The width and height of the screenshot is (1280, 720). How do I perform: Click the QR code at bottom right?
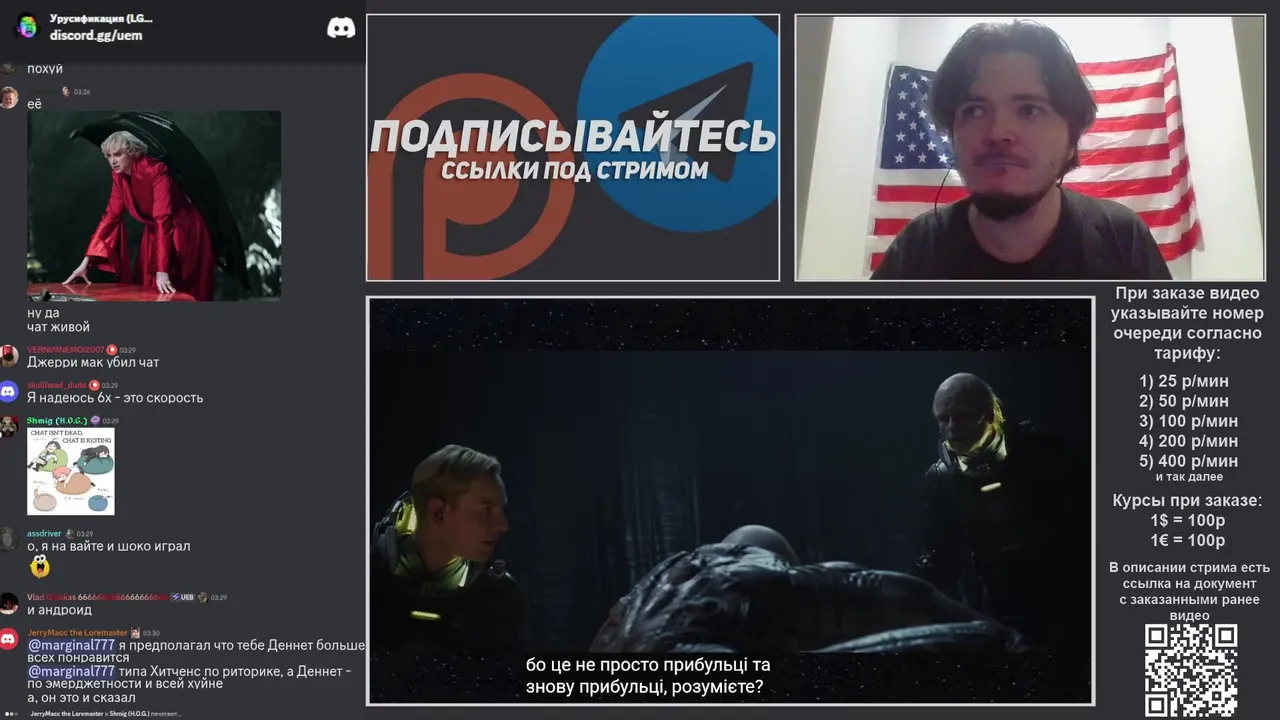(x=1191, y=670)
